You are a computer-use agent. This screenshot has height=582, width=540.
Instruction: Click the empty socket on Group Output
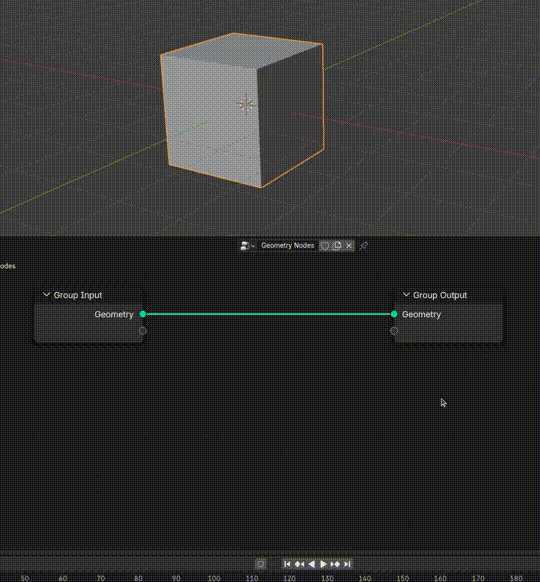pos(394,331)
